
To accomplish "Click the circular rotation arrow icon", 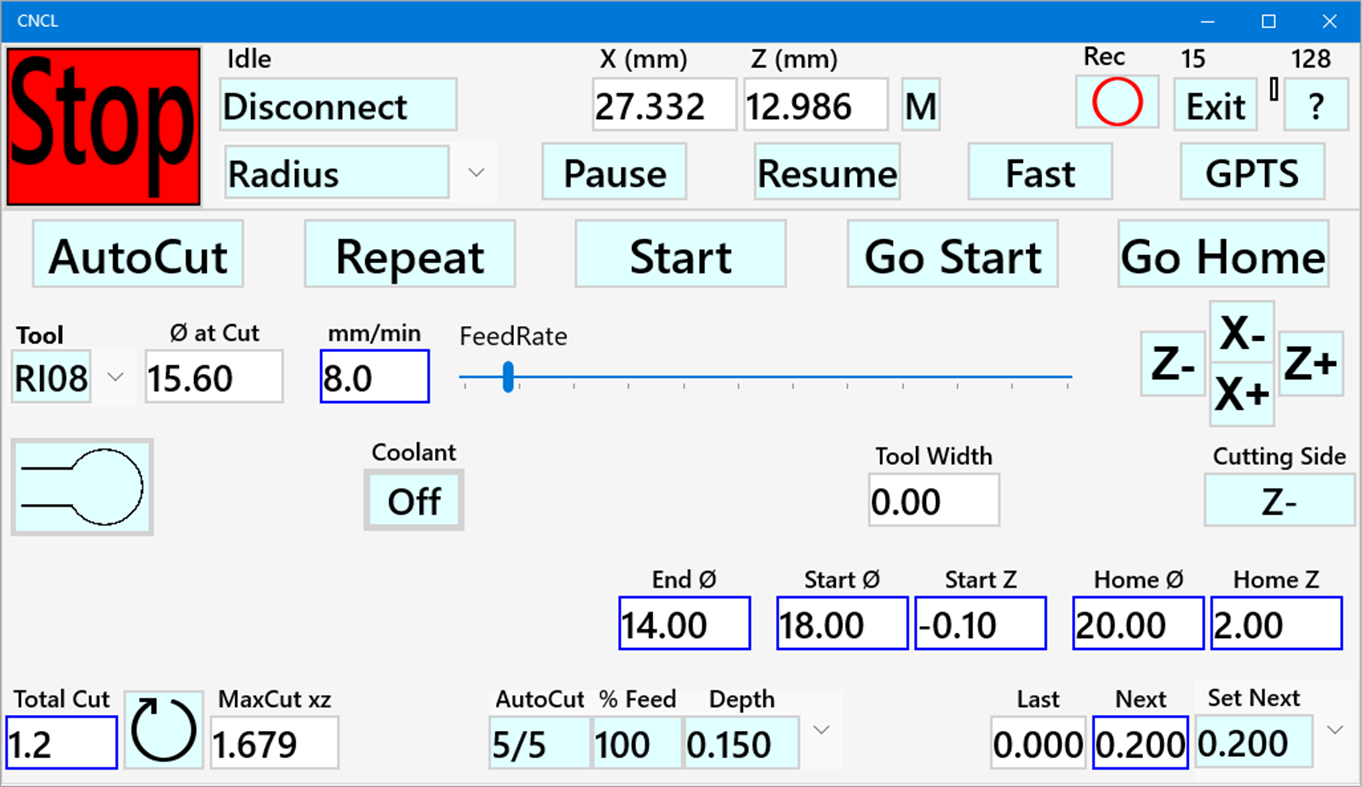I will click(163, 730).
